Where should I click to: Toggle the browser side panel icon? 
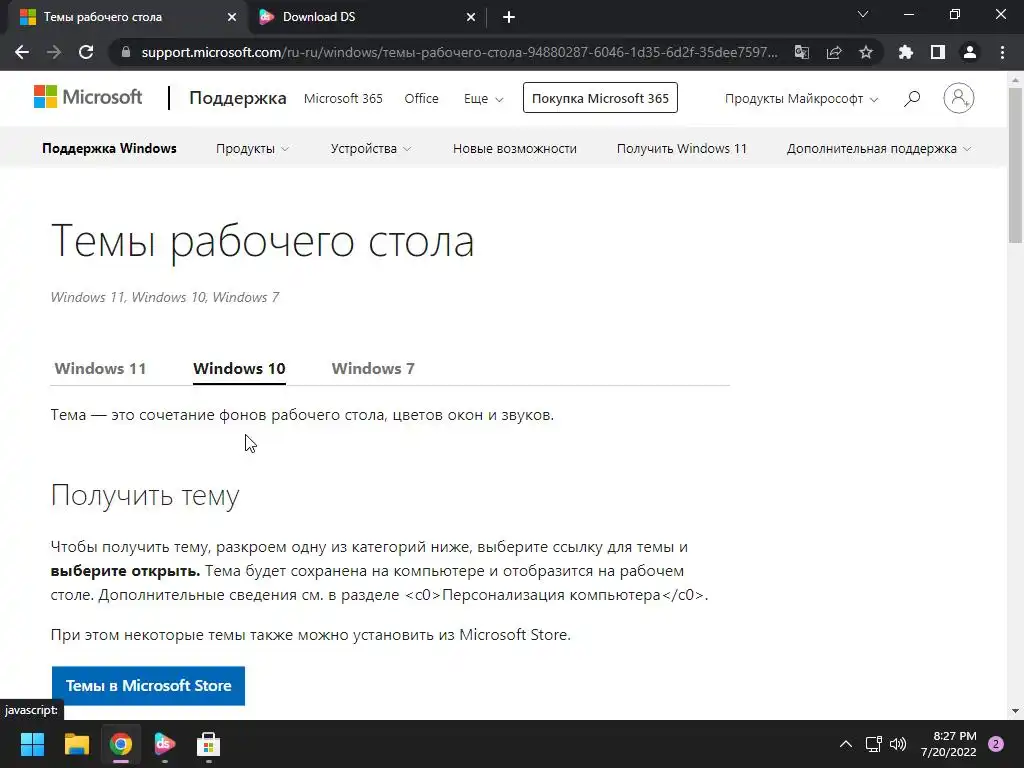tap(938, 52)
